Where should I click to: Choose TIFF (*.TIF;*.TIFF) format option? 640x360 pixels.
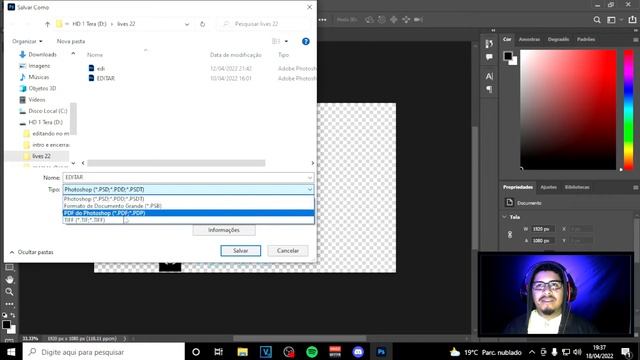[x=189, y=220]
